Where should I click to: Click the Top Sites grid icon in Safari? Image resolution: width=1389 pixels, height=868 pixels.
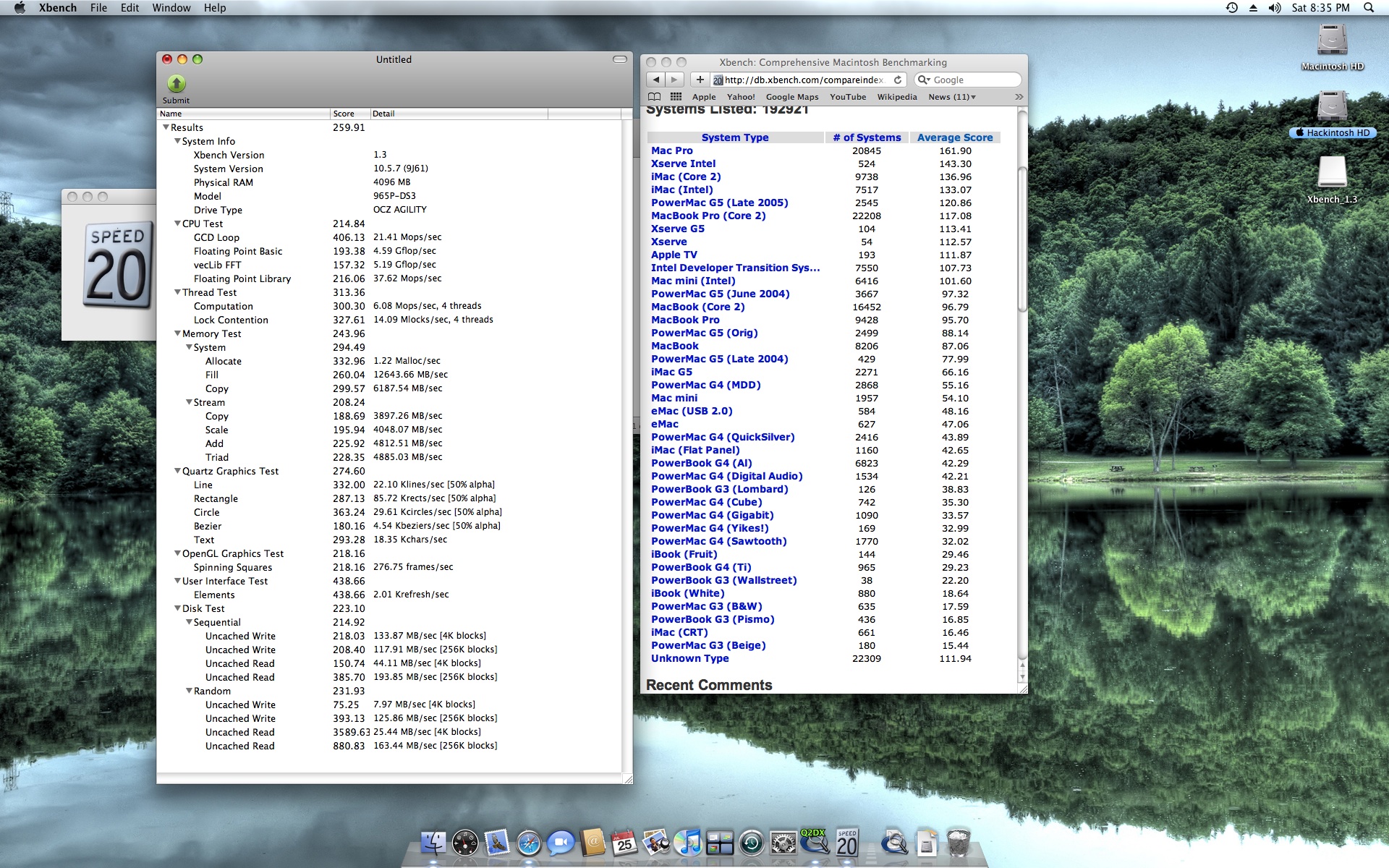[677, 96]
